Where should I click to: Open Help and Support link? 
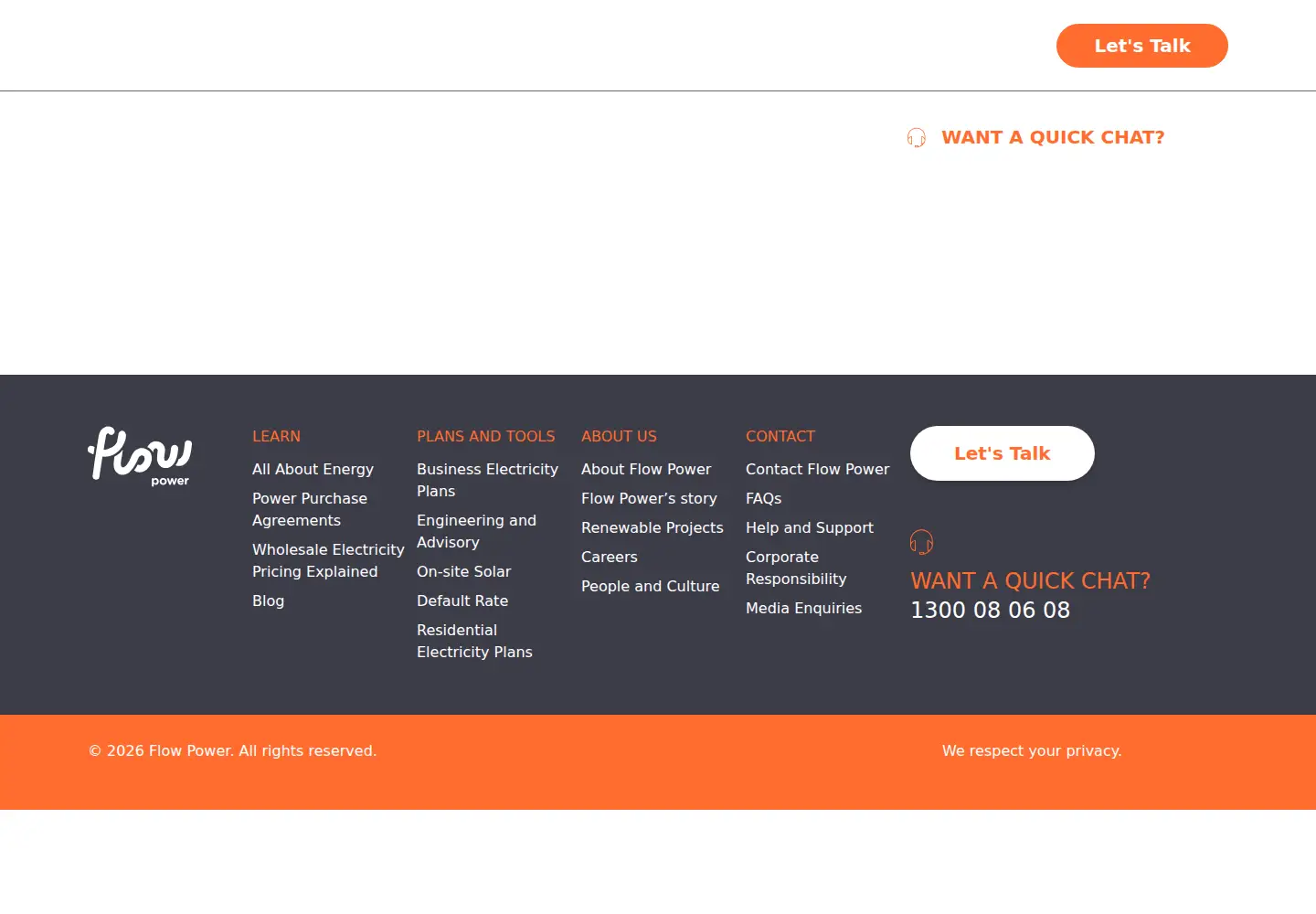tap(810, 527)
